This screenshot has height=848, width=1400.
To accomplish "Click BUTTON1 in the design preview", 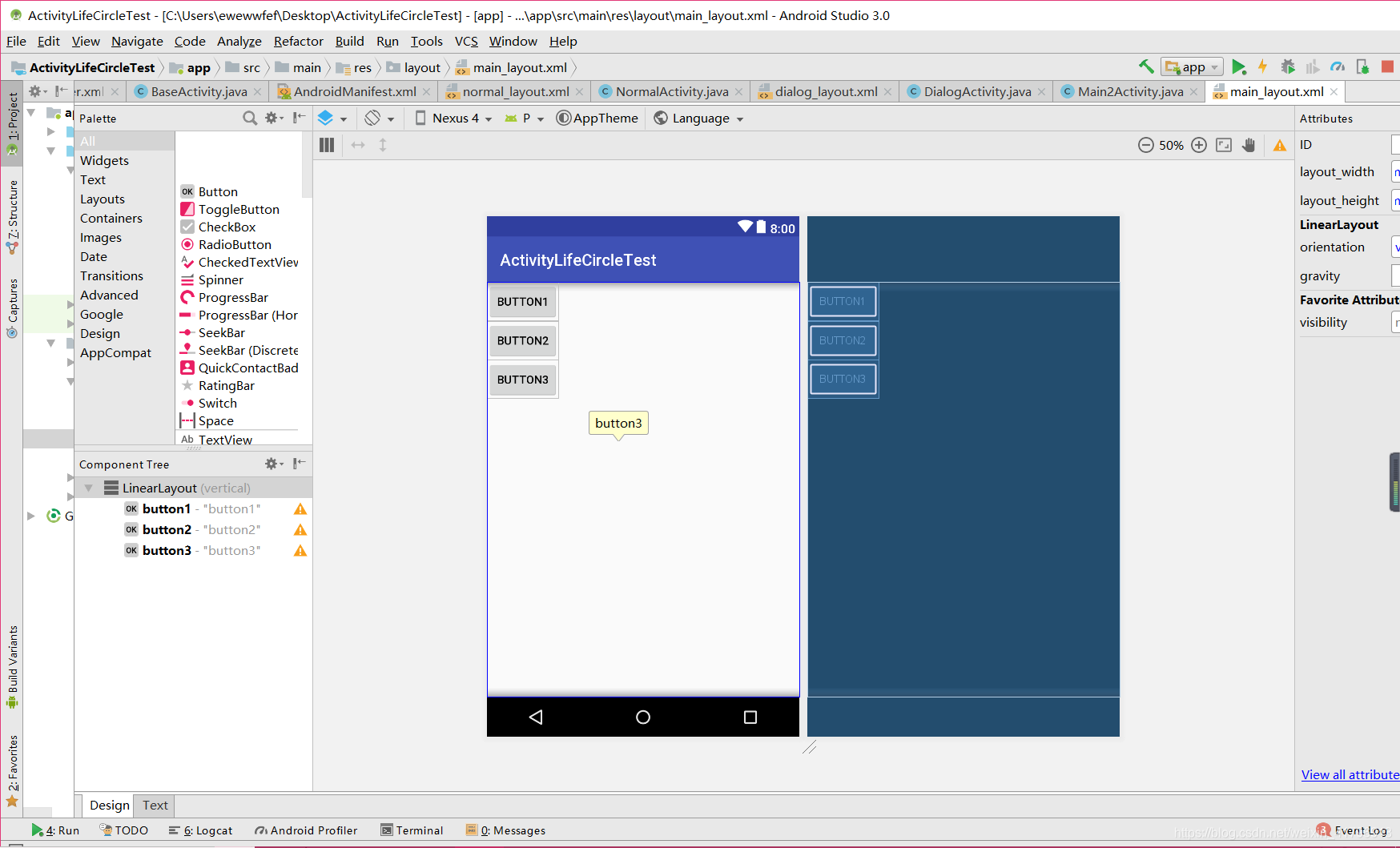I will coord(522,302).
